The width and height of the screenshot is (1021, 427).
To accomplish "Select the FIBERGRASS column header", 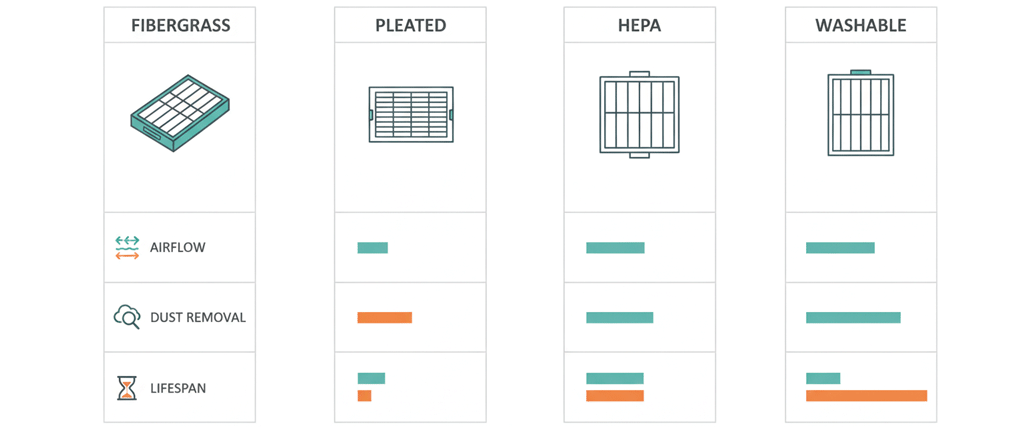I will 180,26.
